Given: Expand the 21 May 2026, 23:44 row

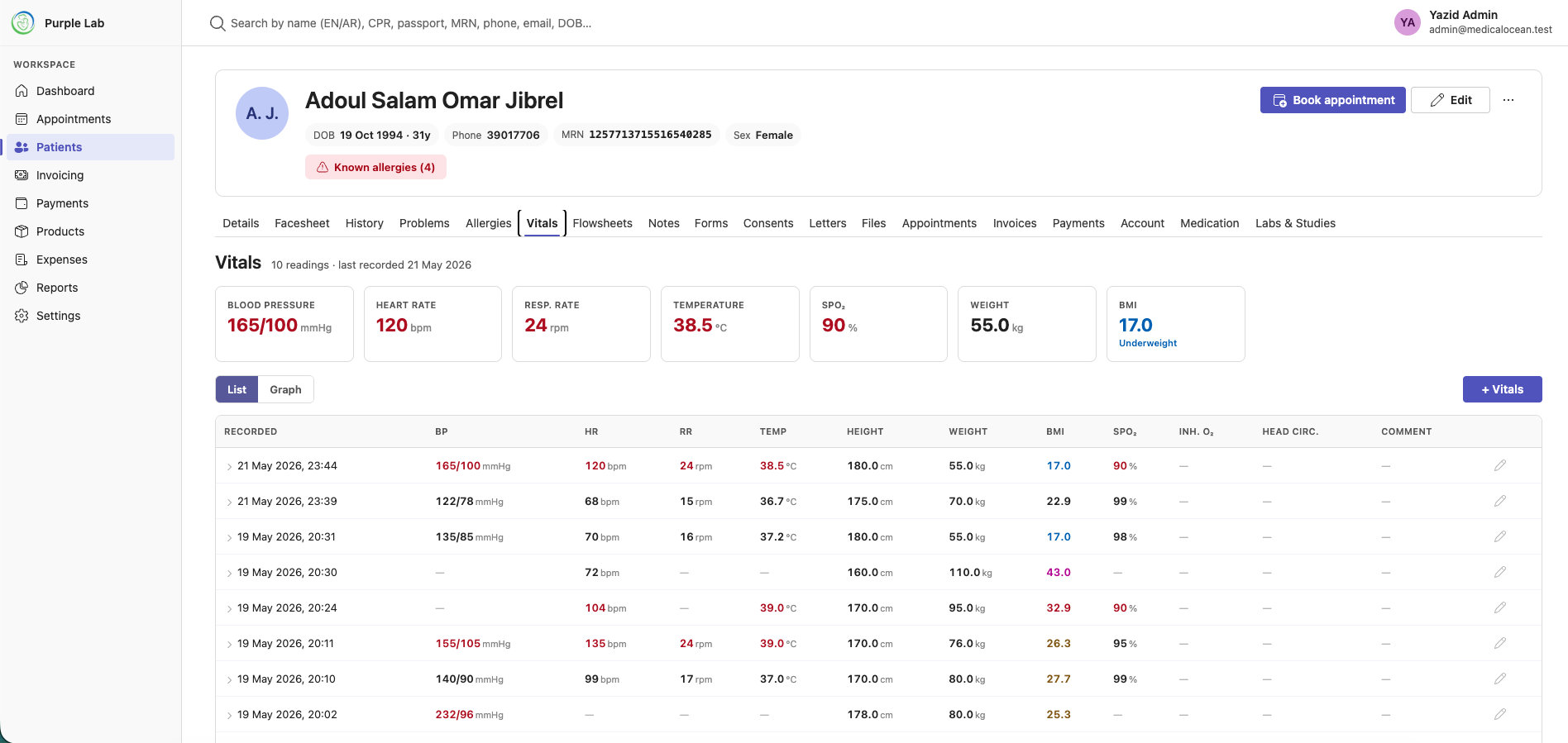Looking at the screenshot, I should tap(229, 467).
